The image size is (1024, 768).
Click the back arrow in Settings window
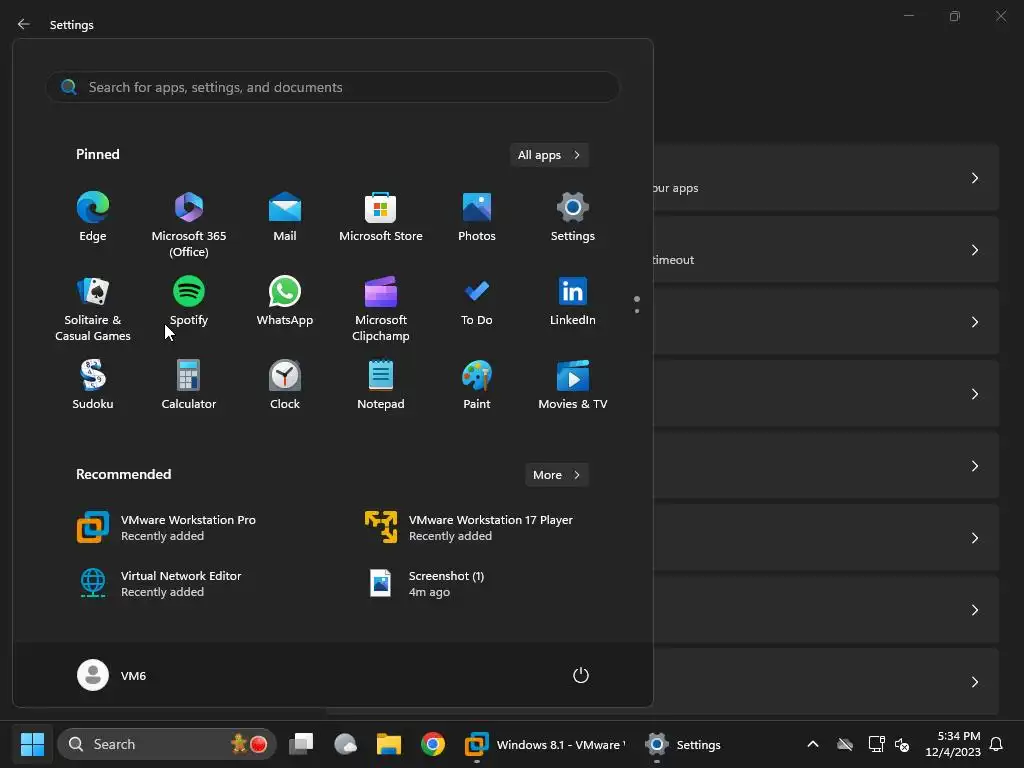click(24, 24)
